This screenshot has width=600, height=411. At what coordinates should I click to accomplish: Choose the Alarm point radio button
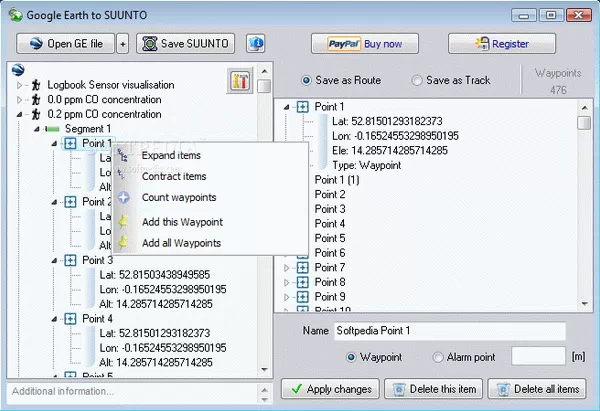pyautogui.click(x=439, y=357)
